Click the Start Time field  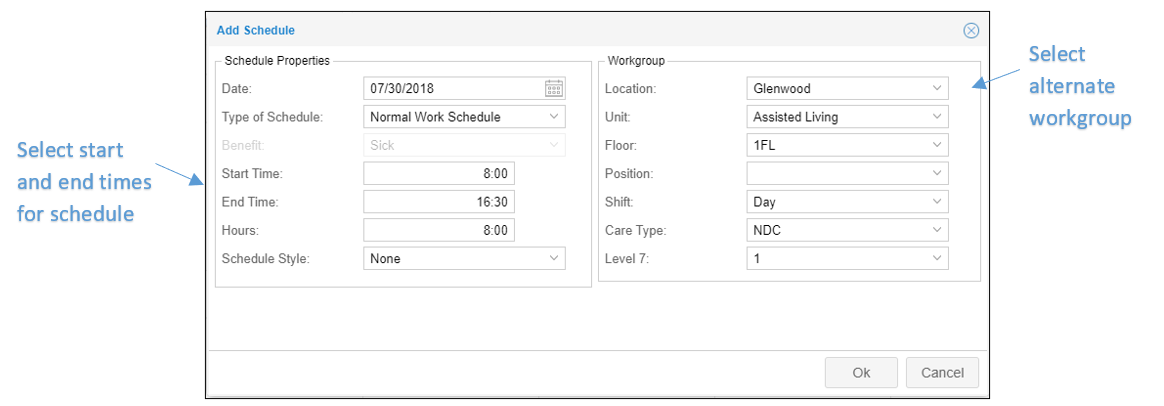[x=439, y=174]
